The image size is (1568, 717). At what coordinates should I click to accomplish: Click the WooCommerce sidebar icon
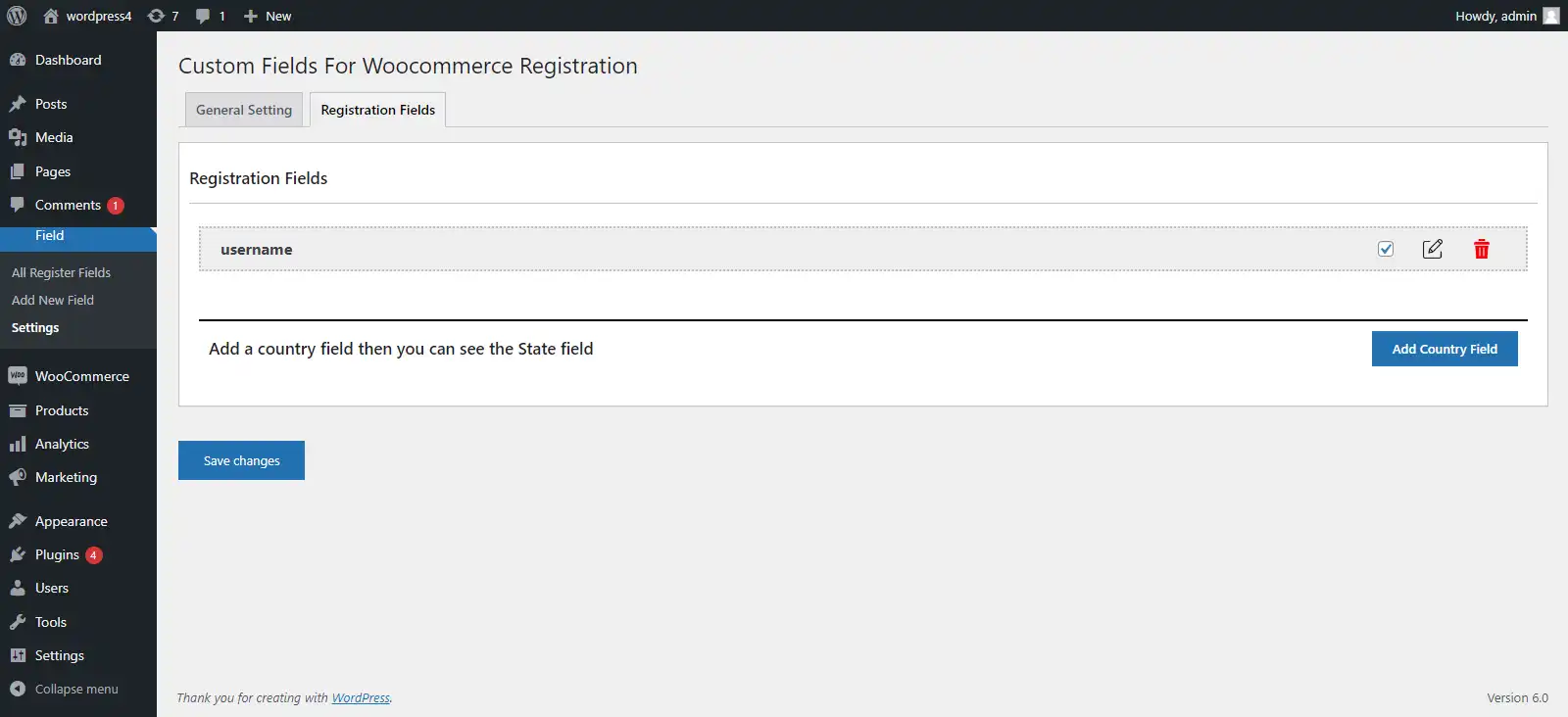click(18, 376)
